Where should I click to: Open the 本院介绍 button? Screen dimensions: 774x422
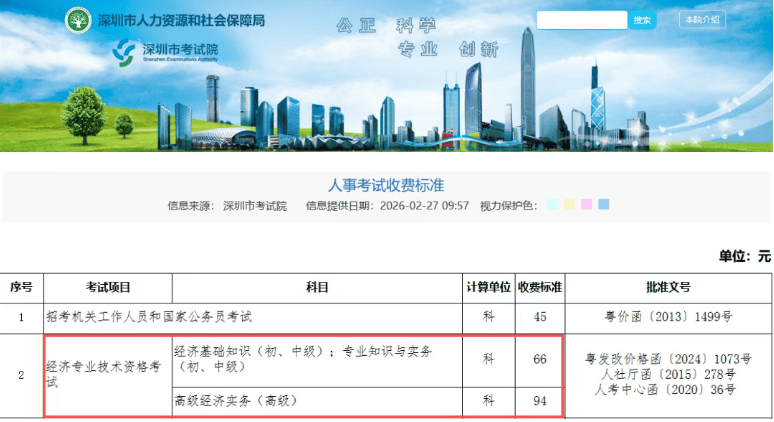(702, 20)
